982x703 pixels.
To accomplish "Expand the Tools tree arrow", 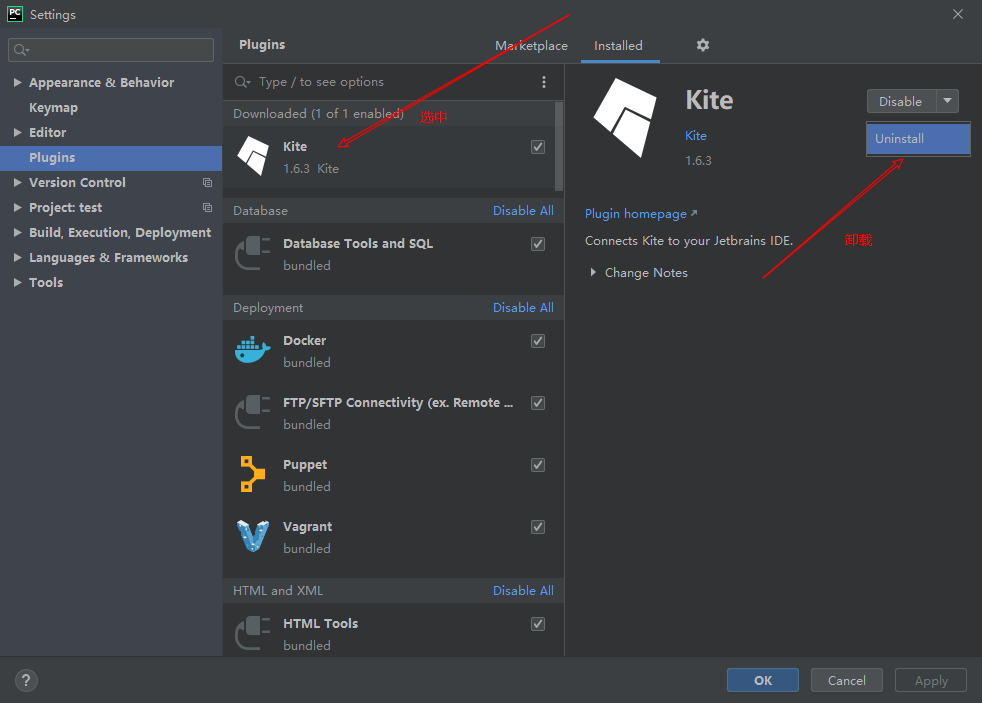I will pyautogui.click(x=18, y=282).
